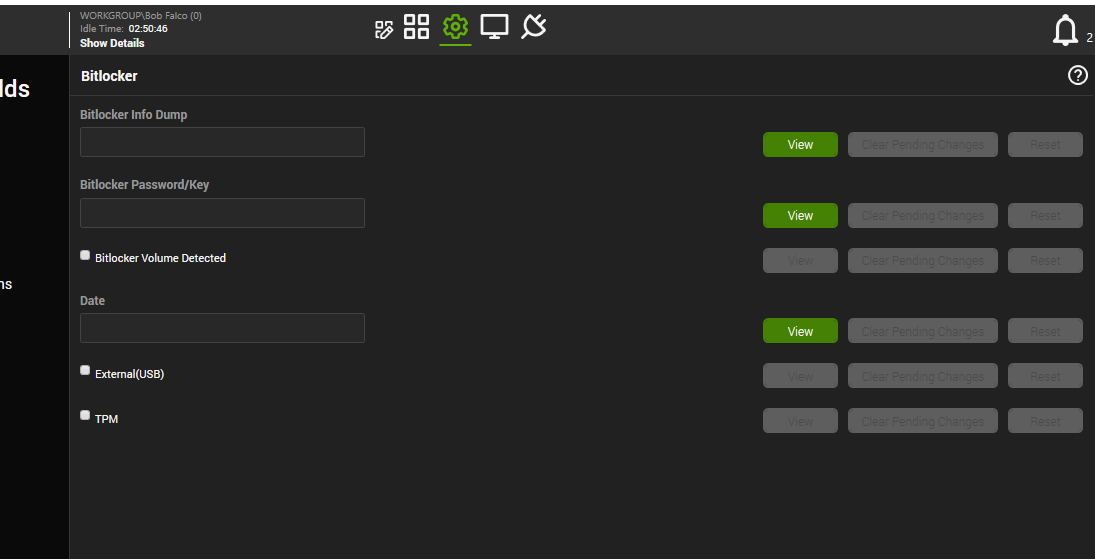Select the green settings gear icon
Image resolution: width=1095 pixels, height=559 pixels.
pos(455,27)
